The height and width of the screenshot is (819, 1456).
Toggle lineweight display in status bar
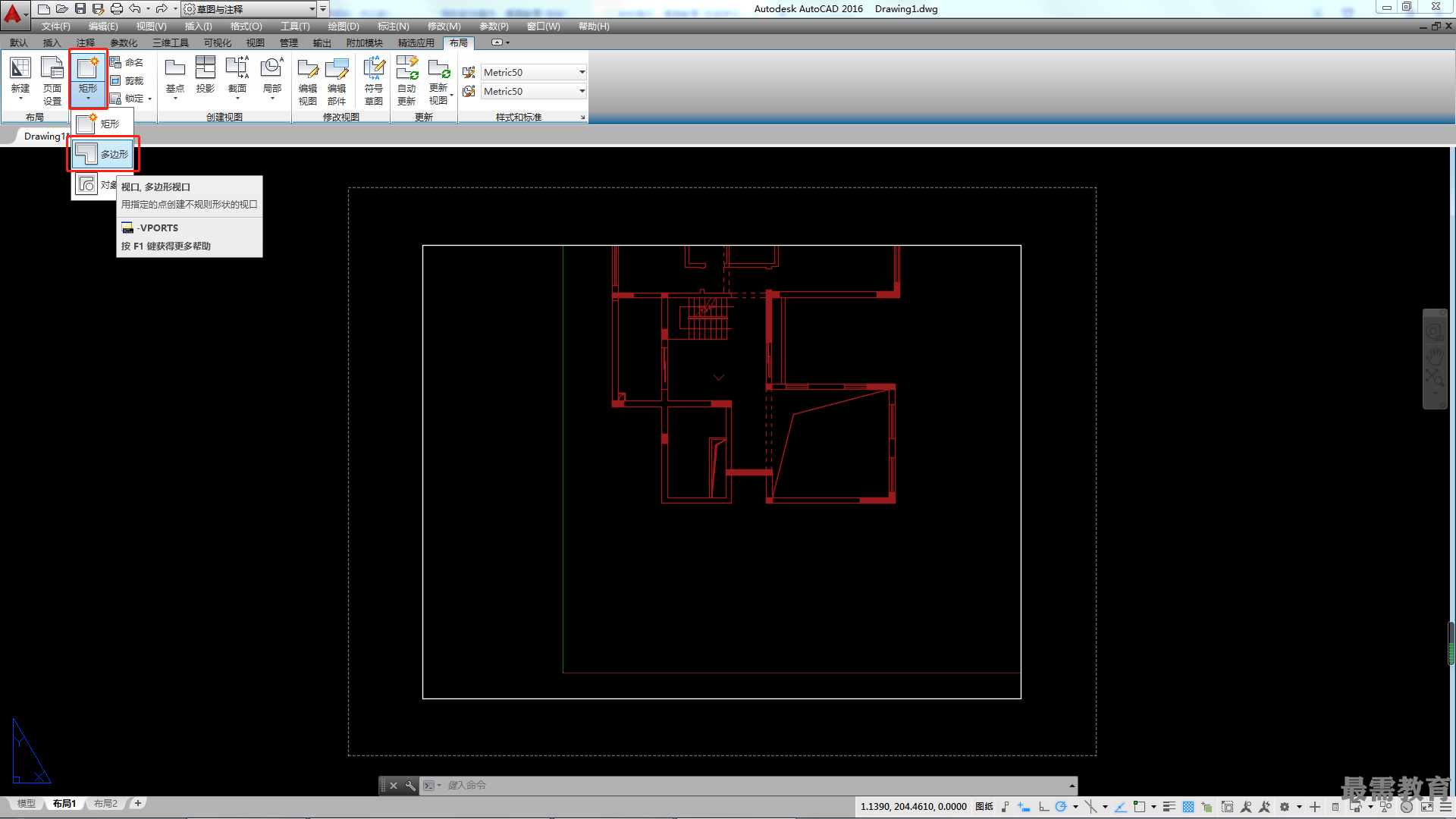(1169, 807)
